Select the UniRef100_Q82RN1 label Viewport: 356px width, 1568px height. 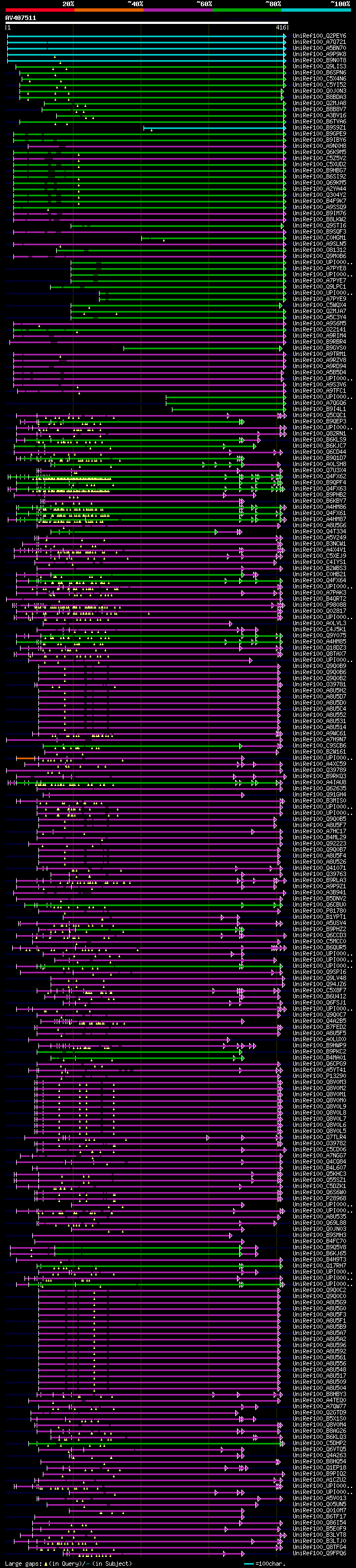coord(319,433)
